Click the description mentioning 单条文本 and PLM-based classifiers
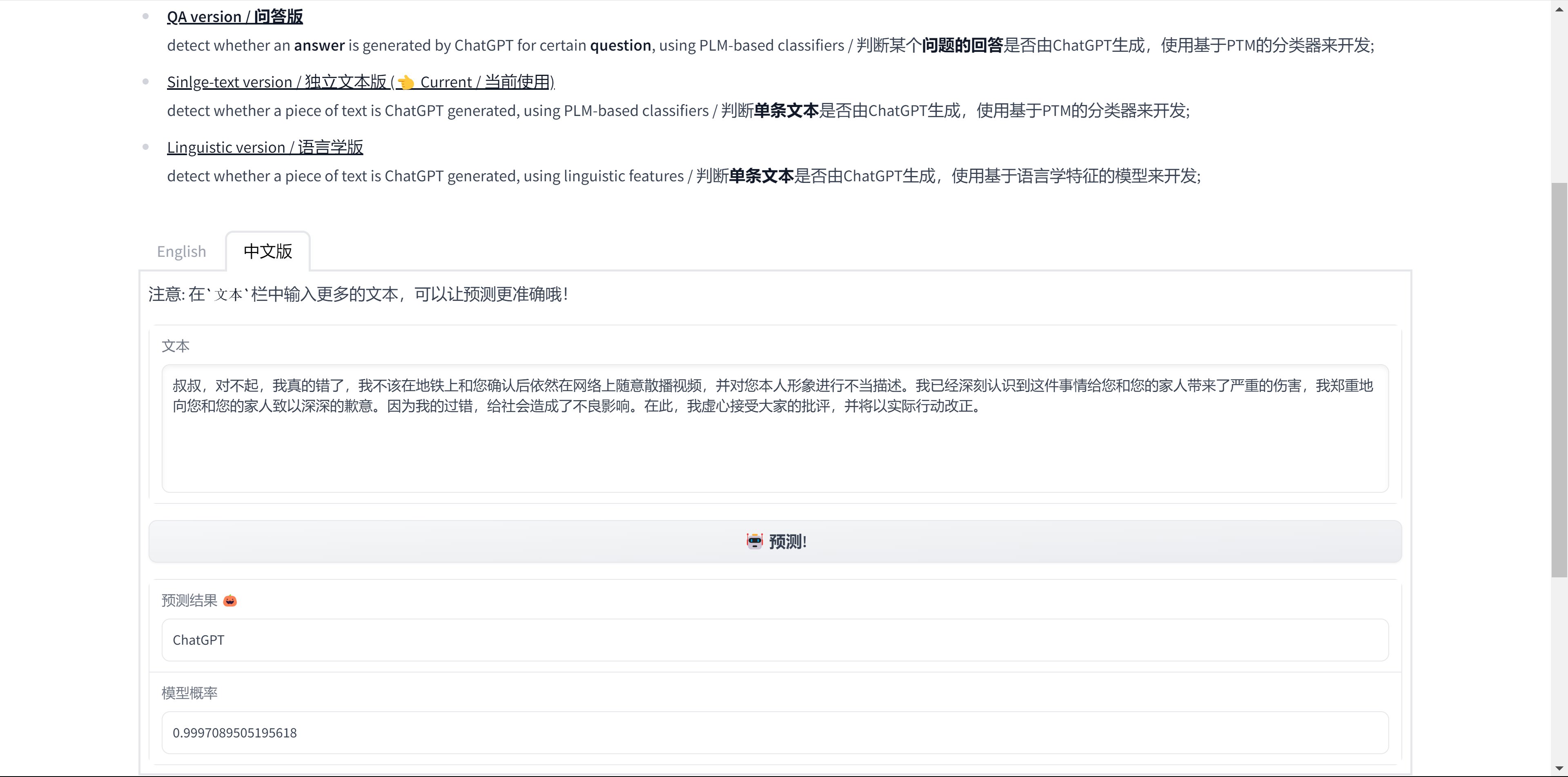 [678, 110]
